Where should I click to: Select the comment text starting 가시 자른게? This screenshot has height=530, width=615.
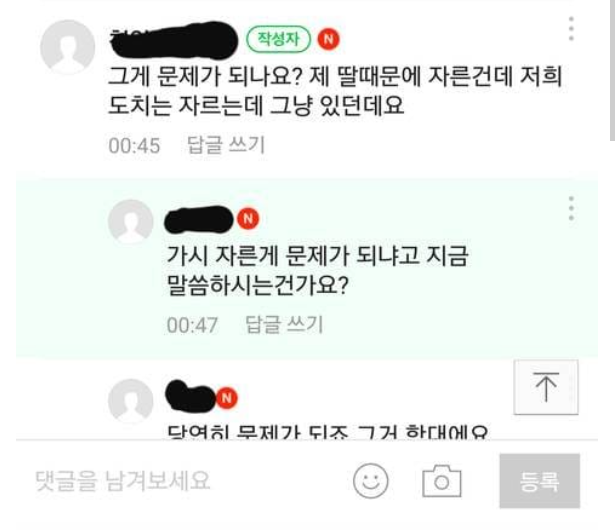point(318,270)
